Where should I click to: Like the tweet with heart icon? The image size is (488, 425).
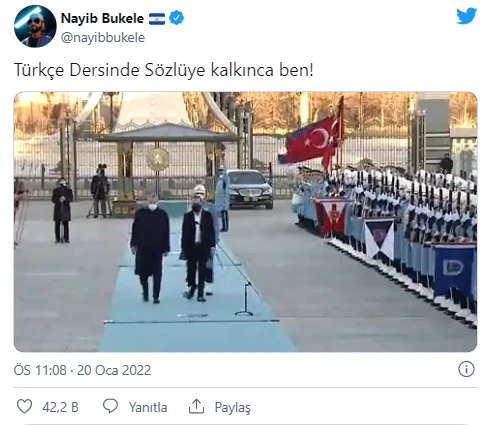(25, 406)
